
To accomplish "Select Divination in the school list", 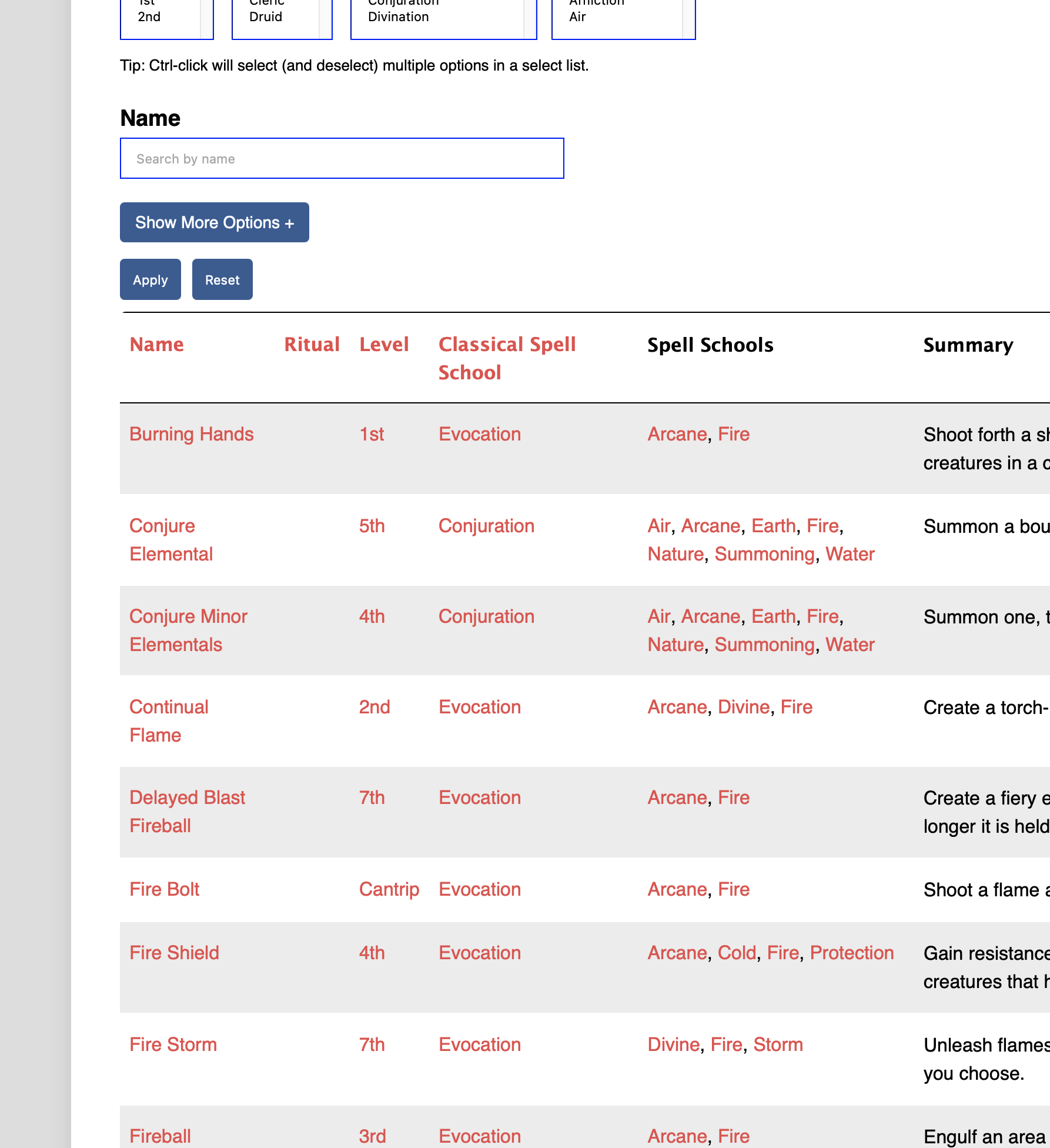I will (x=398, y=16).
